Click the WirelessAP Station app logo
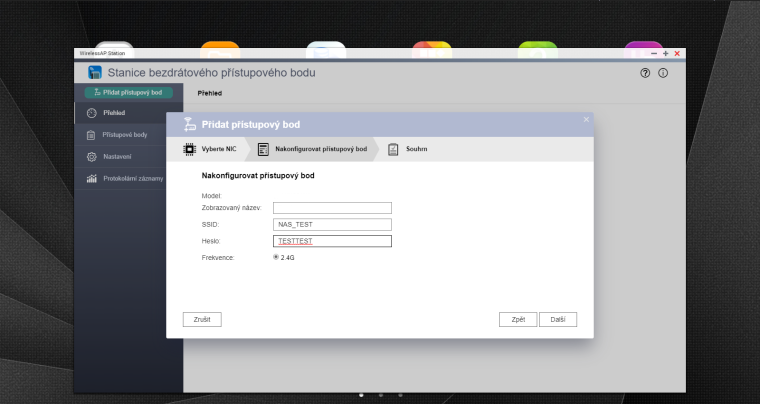This screenshot has height=404, width=760. point(95,73)
